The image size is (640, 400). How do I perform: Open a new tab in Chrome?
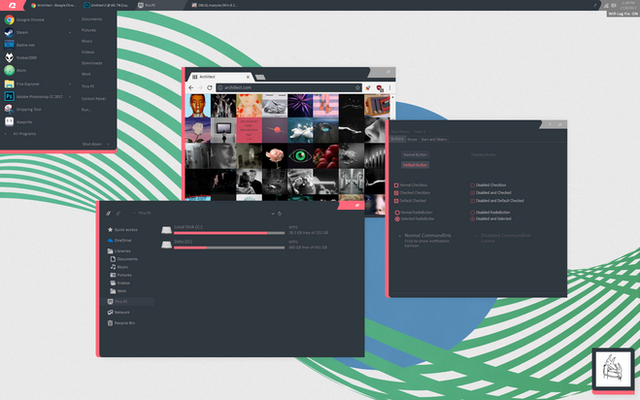tap(260, 77)
